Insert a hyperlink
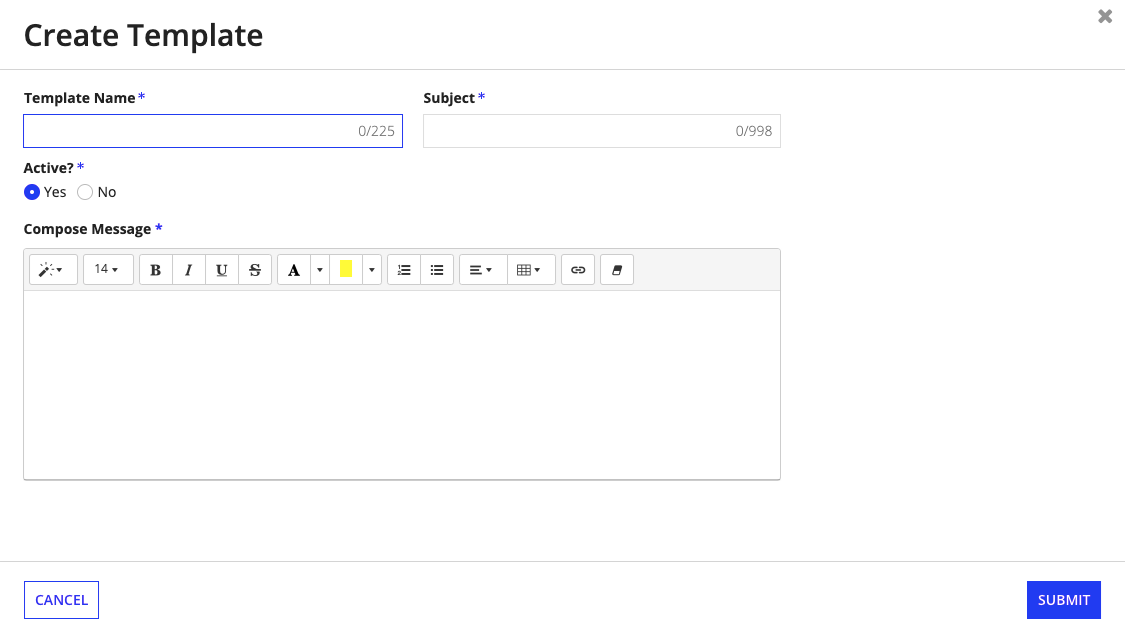This screenshot has width=1125, height=638. (x=578, y=270)
